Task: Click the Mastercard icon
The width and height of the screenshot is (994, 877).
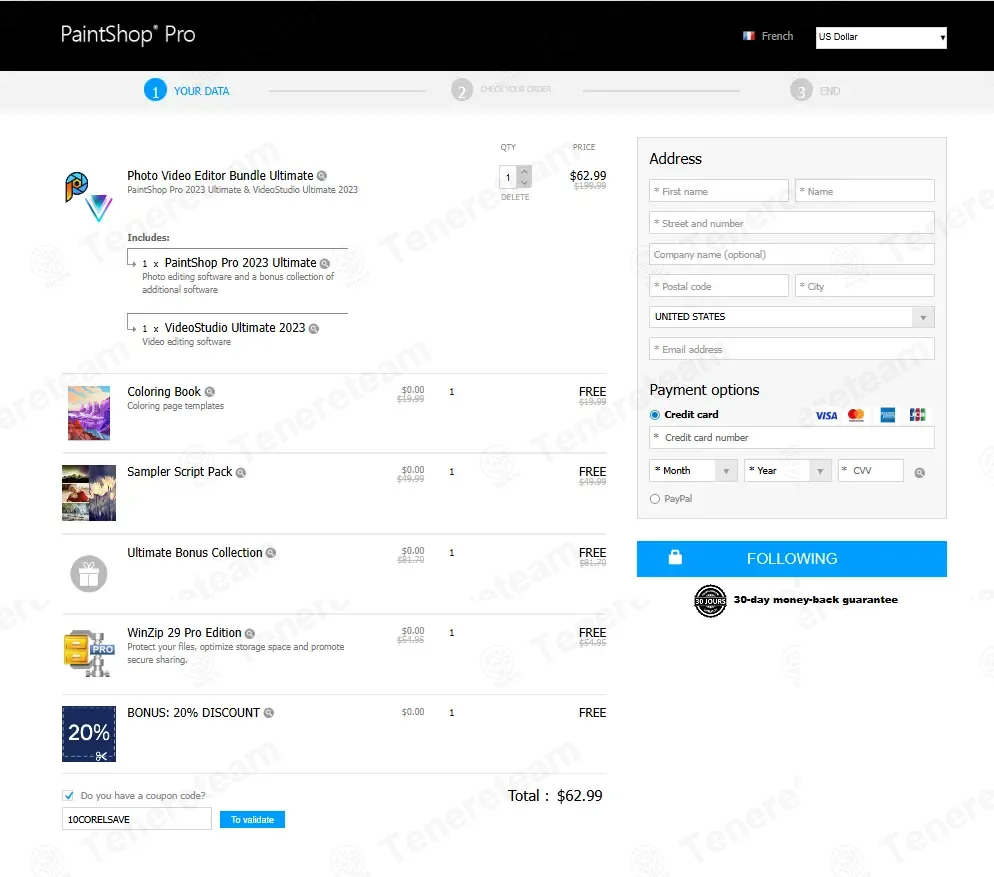Action: [856, 415]
